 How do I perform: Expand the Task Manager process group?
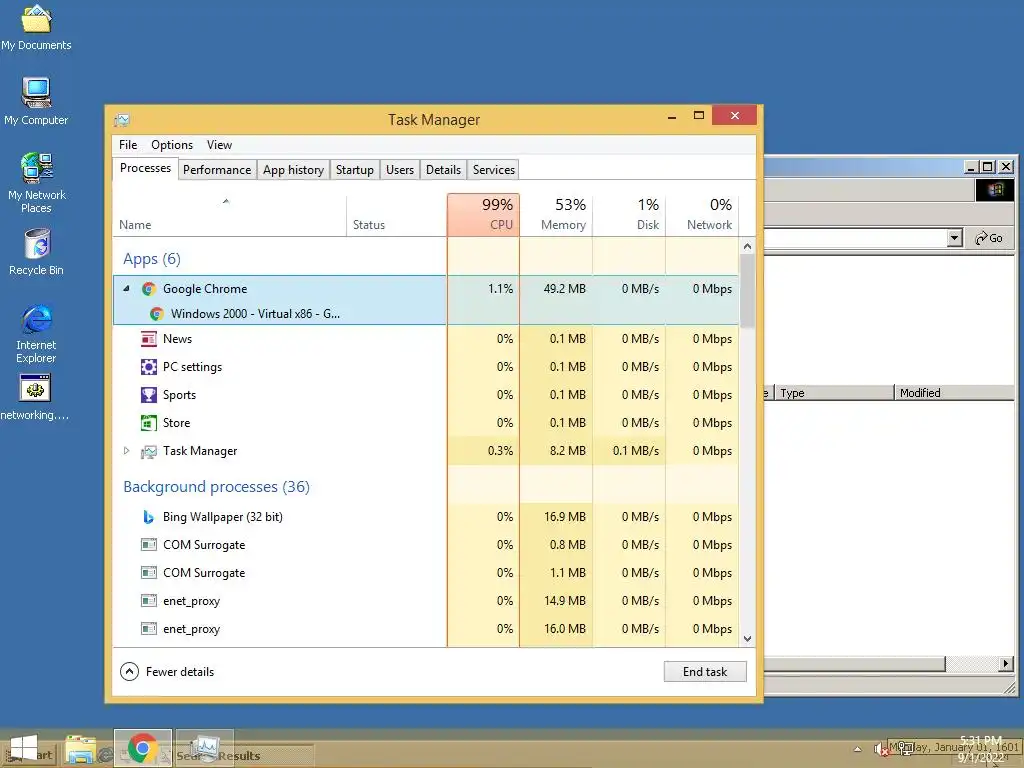[127, 451]
